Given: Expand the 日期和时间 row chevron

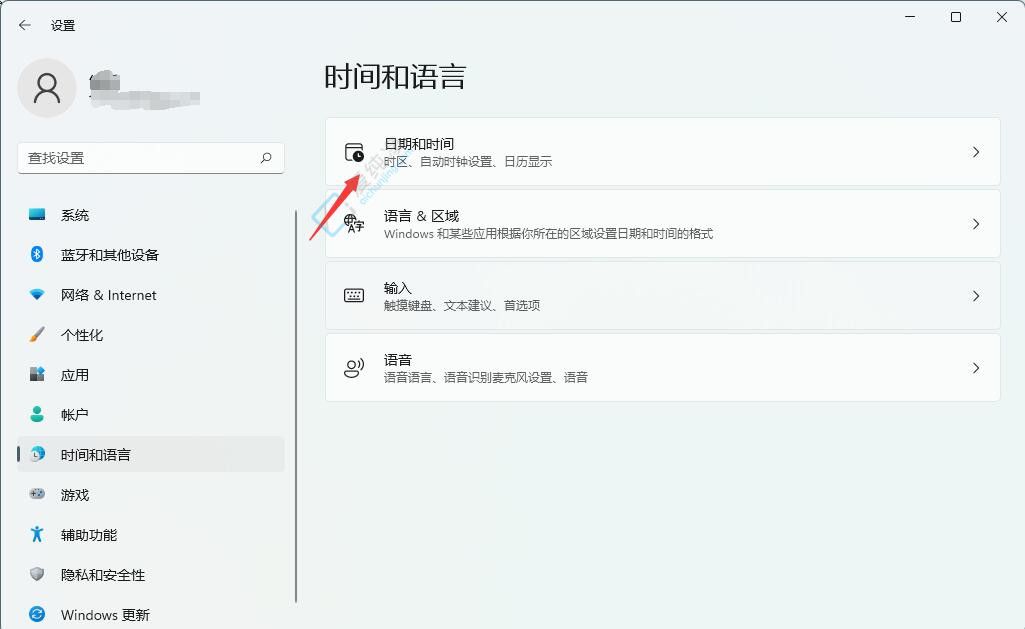Looking at the screenshot, I should pos(976,151).
